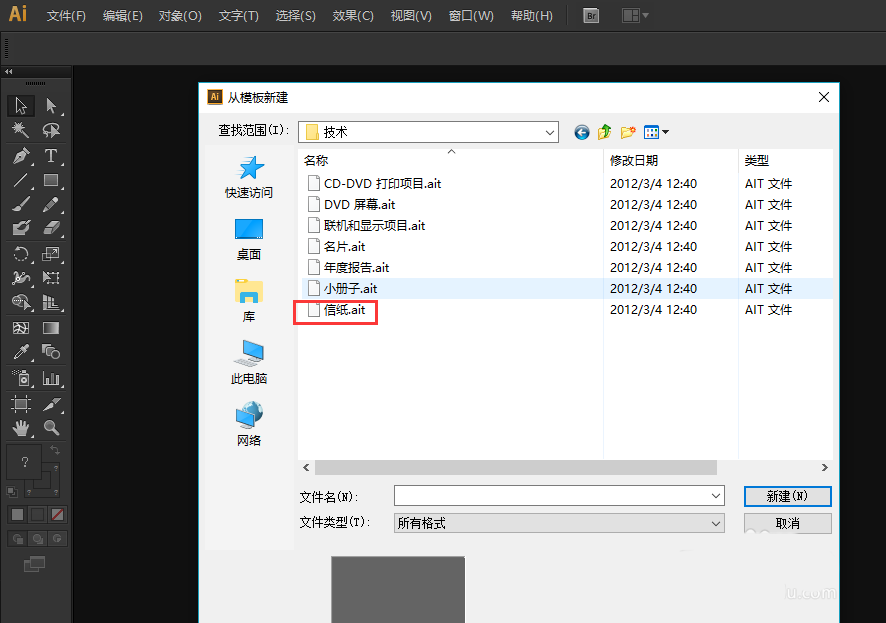Pick the Magic Wand tool

(20, 131)
